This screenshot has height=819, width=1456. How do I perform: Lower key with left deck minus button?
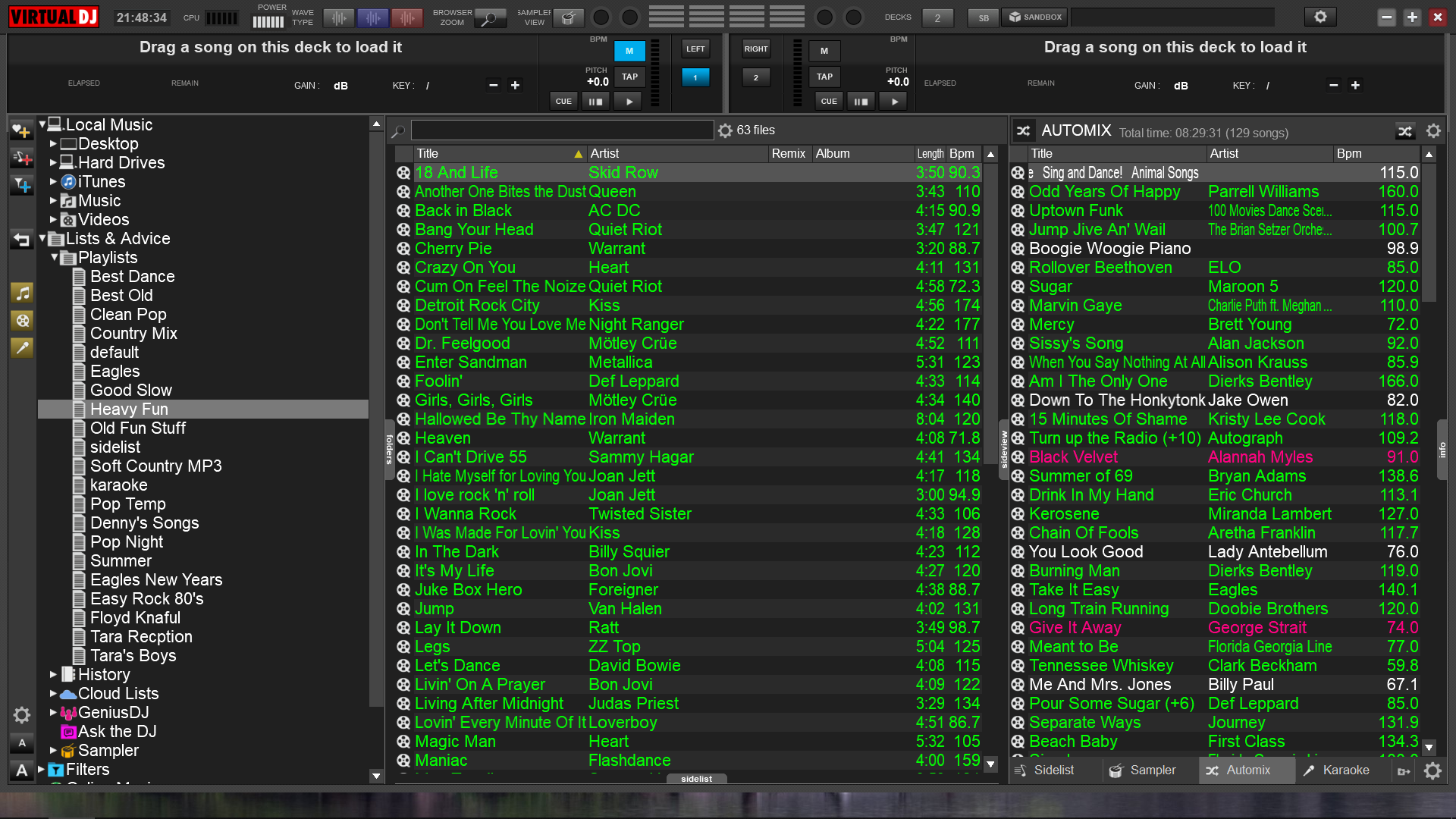tap(494, 85)
